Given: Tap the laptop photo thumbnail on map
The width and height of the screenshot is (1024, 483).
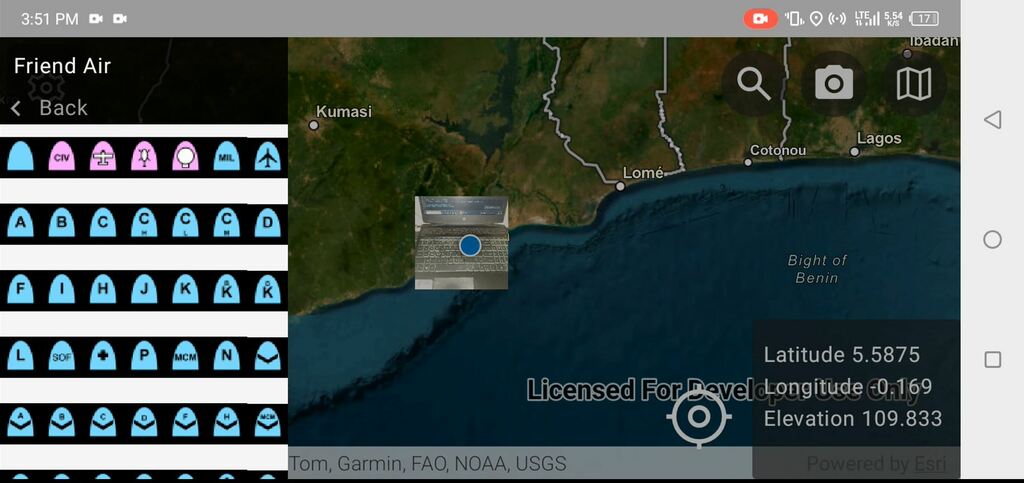Looking at the screenshot, I should pos(461,243).
